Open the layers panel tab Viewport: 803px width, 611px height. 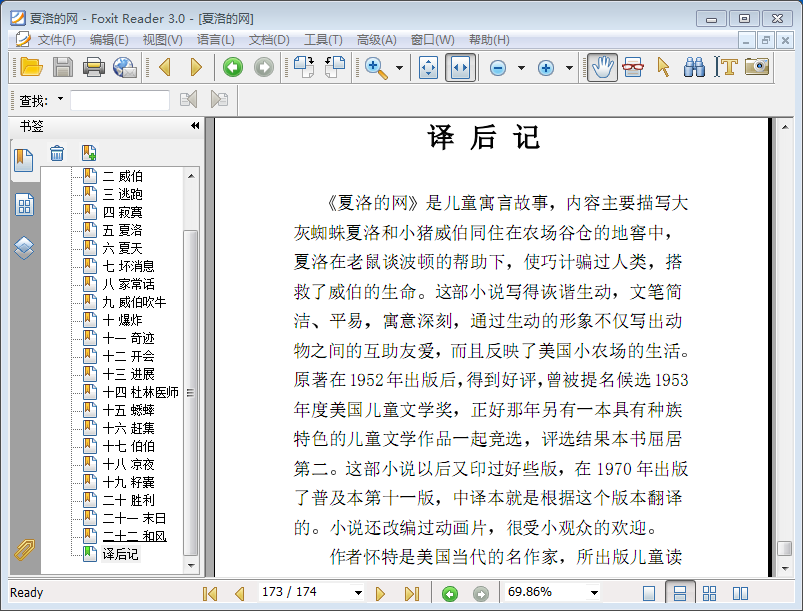(x=24, y=248)
